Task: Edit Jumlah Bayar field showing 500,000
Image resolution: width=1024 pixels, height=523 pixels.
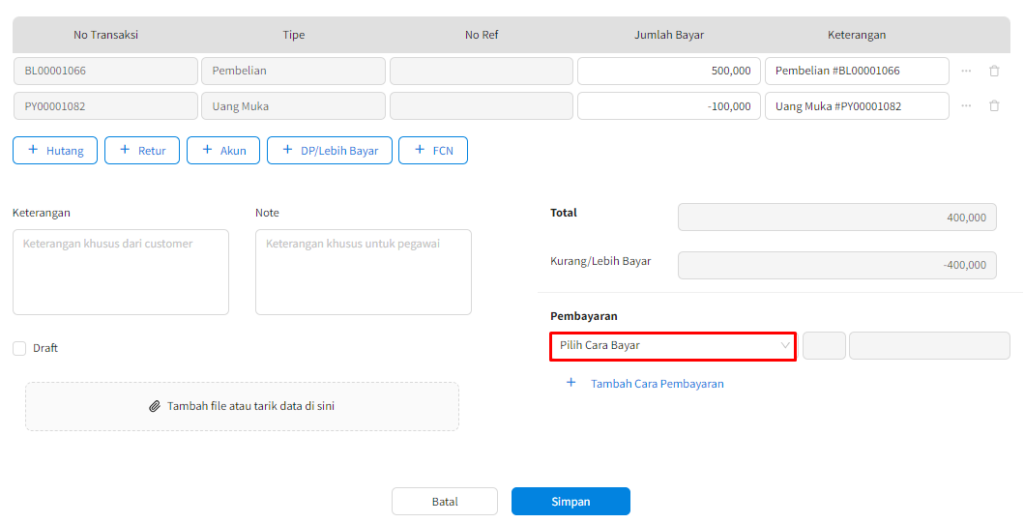Action: pyautogui.click(x=668, y=71)
